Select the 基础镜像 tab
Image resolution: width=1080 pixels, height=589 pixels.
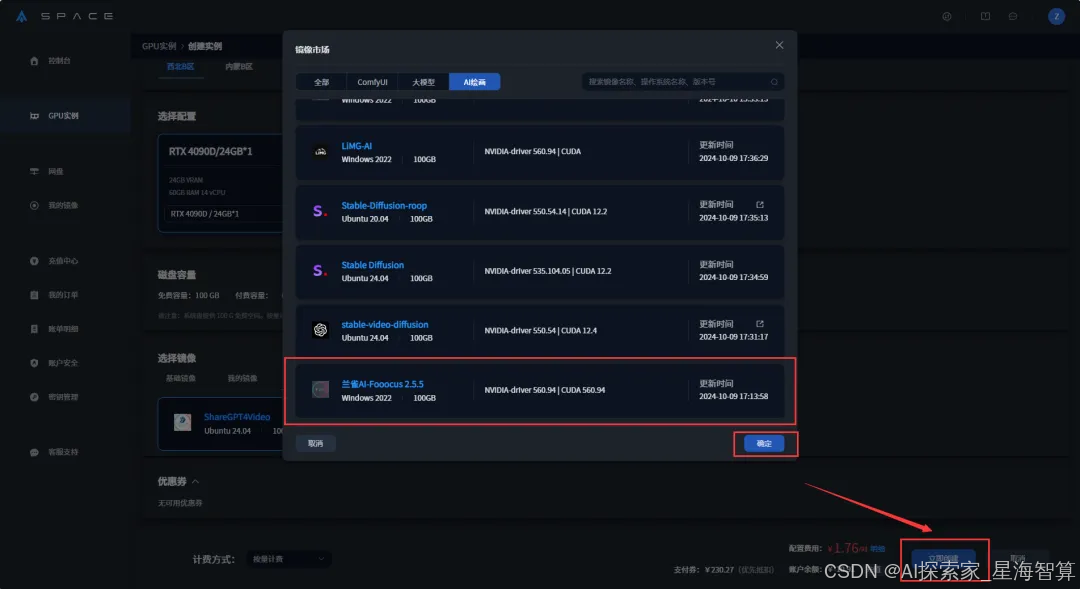pos(180,378)
